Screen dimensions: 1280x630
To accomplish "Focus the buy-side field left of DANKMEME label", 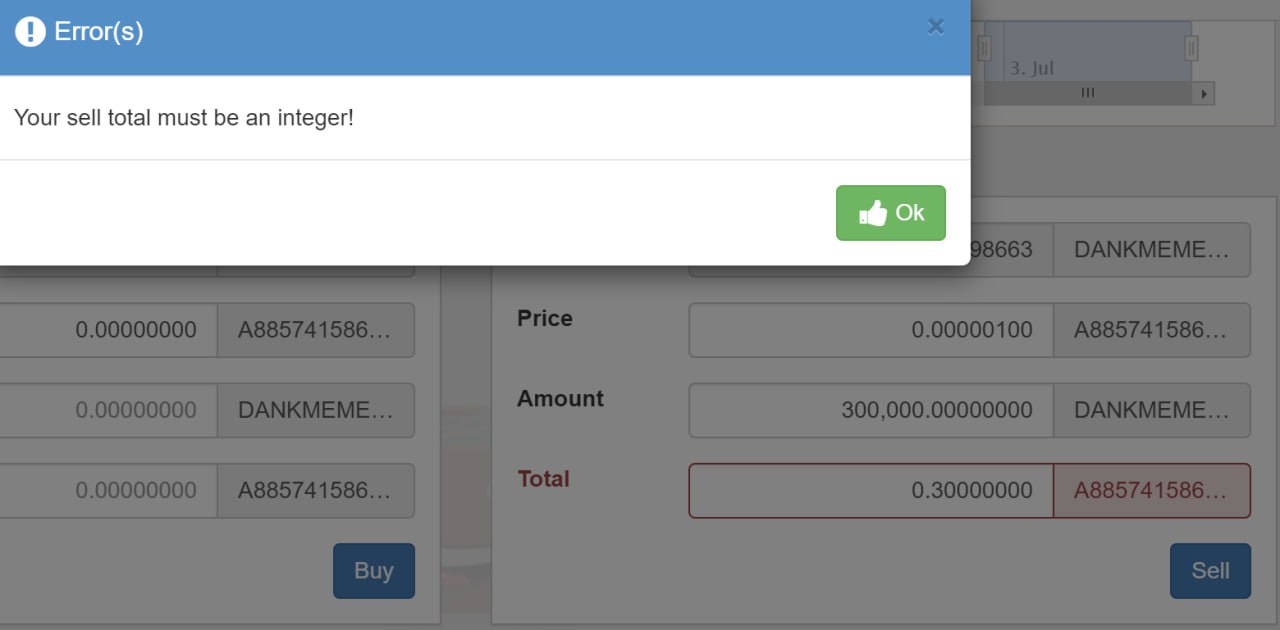I will tap(108, 410).
